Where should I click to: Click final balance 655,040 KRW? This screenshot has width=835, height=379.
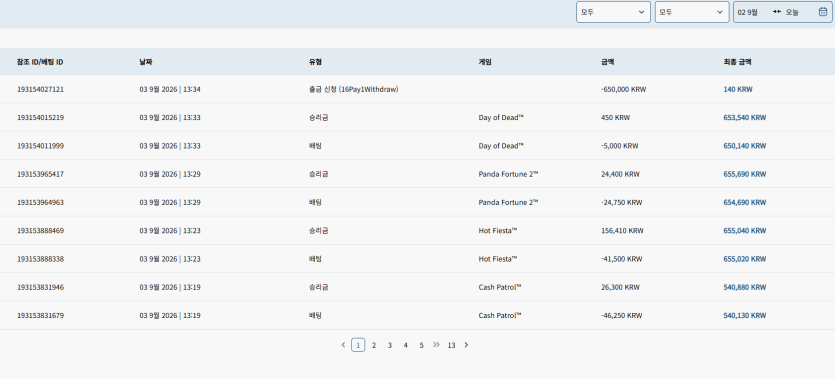[x=744, y=230]
